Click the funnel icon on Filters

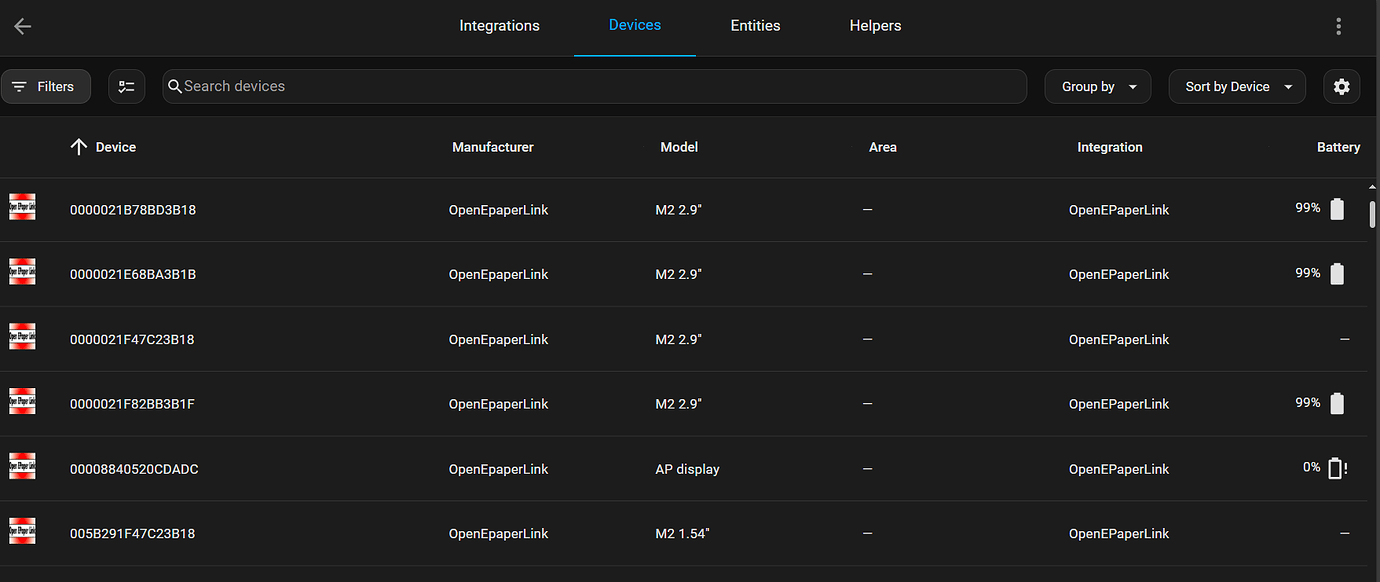[x=20, y=86]
